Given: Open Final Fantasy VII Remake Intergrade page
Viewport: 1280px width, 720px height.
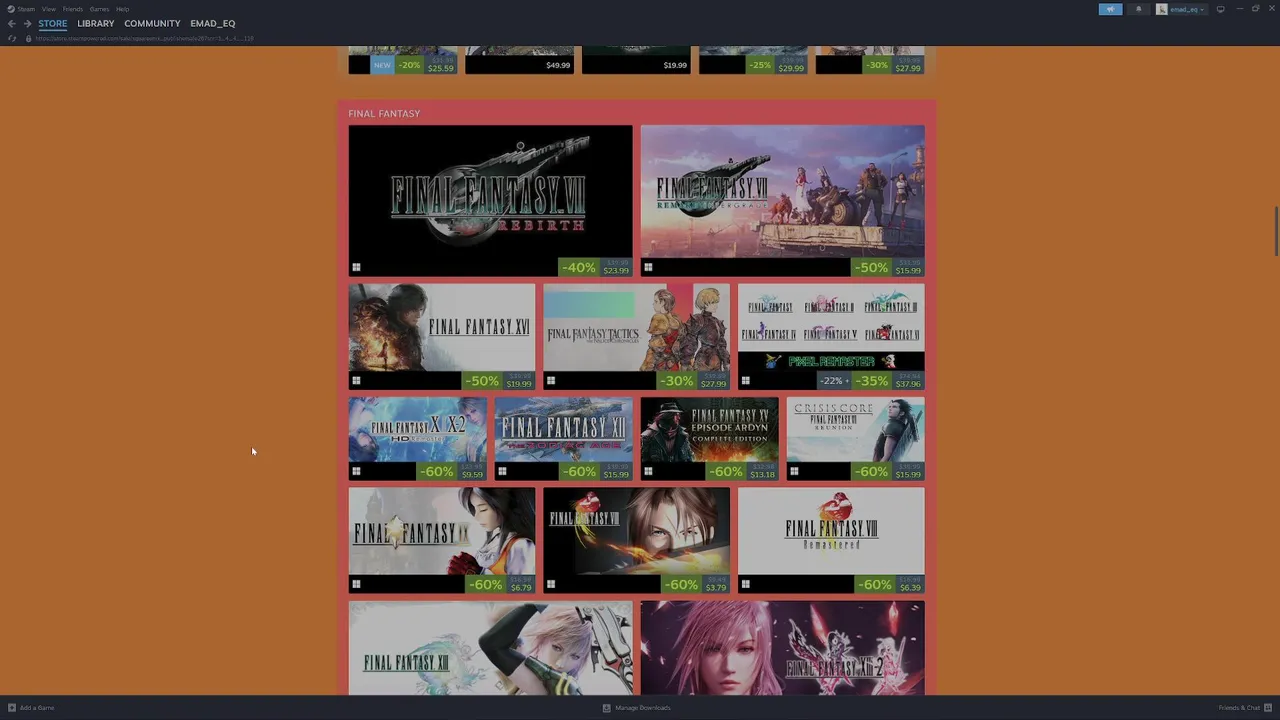Looking at the screenshot, I should pyautogui.click(x=782, y=200).
